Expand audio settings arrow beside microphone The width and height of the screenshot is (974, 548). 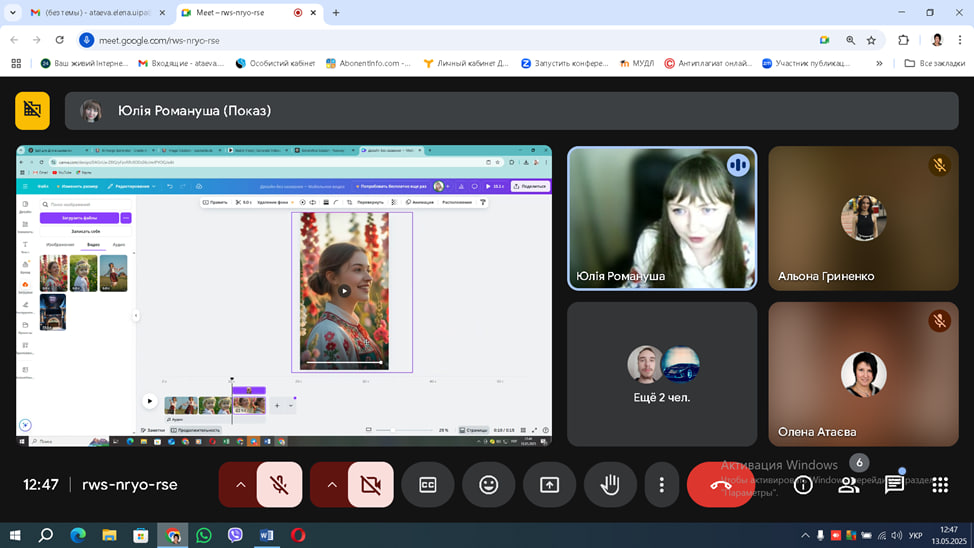tap(240, 485)
